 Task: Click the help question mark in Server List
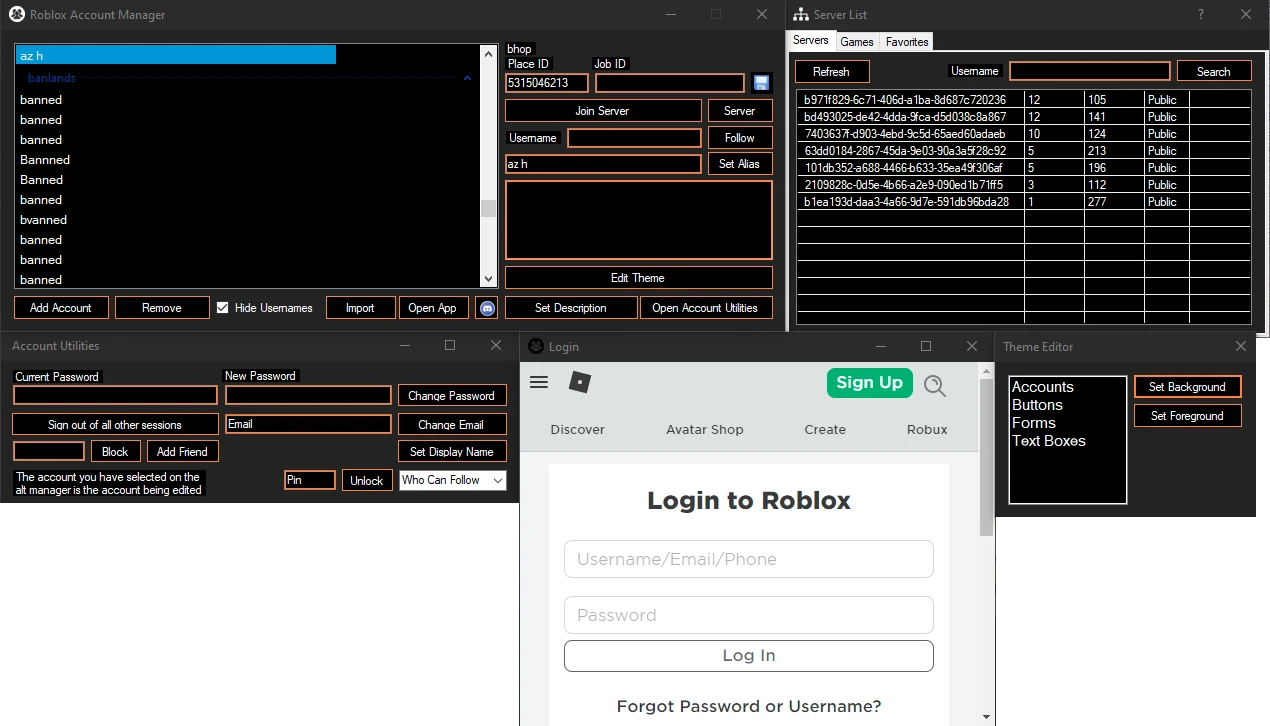(1200, 14)
